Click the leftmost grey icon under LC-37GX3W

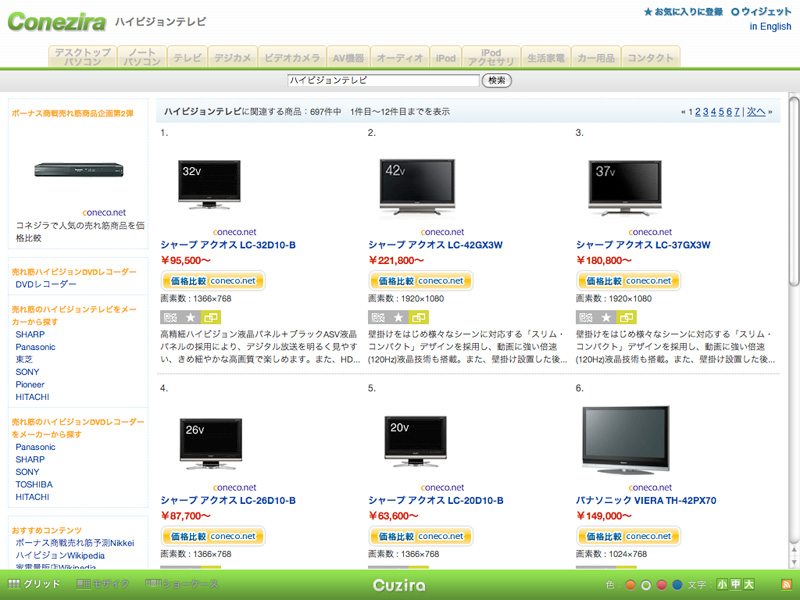click(x=584, y=317)
